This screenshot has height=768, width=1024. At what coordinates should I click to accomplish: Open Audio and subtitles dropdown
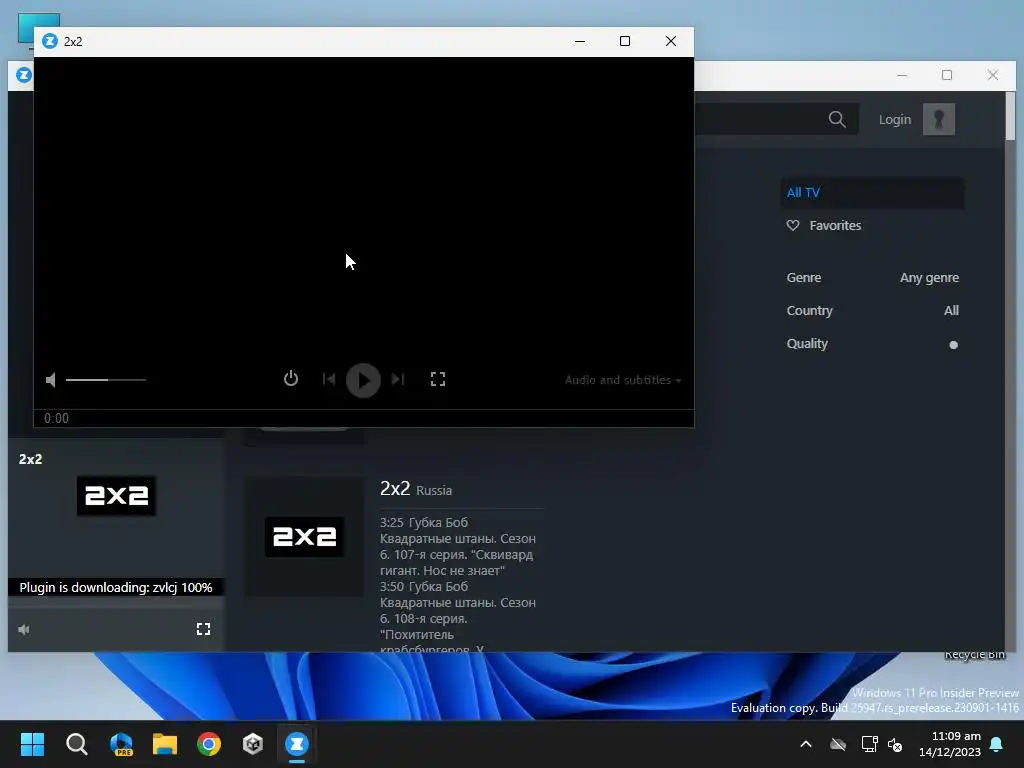coord(622,380)
